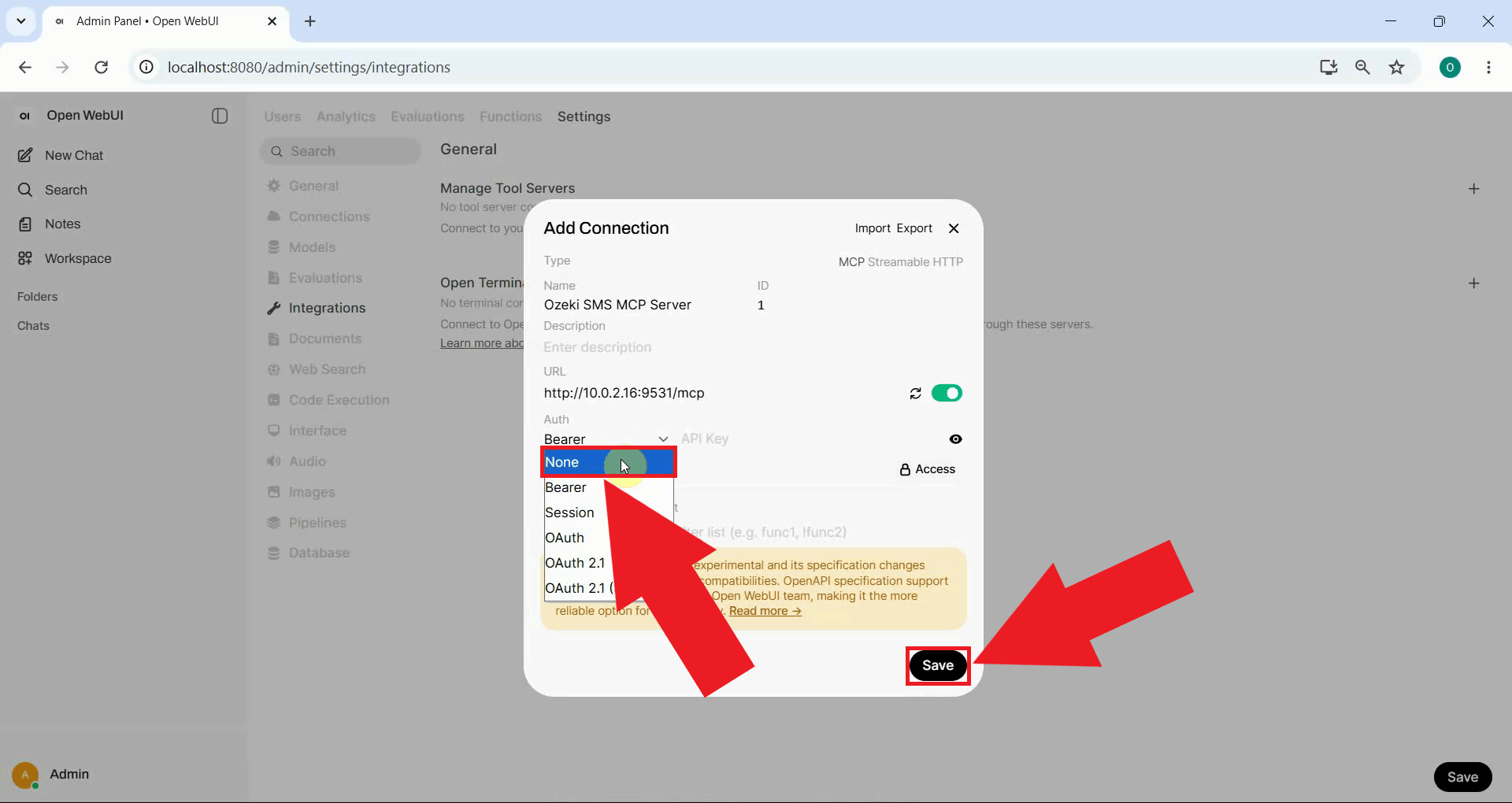This screenshot has width=1512, height=803.
Task: Open Connections settings section
Action: [318, 216]
